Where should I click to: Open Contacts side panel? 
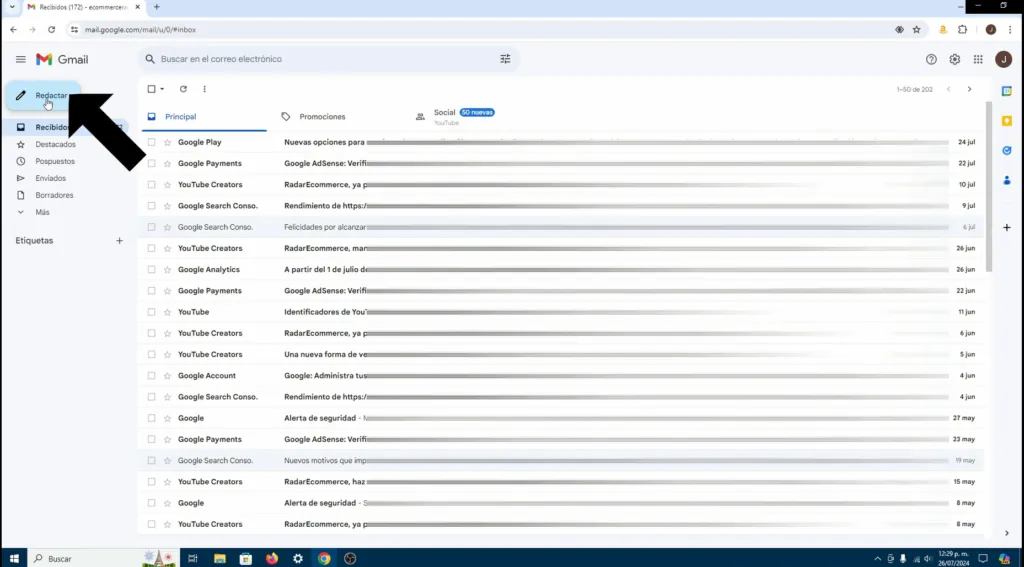click(1007, 181)
